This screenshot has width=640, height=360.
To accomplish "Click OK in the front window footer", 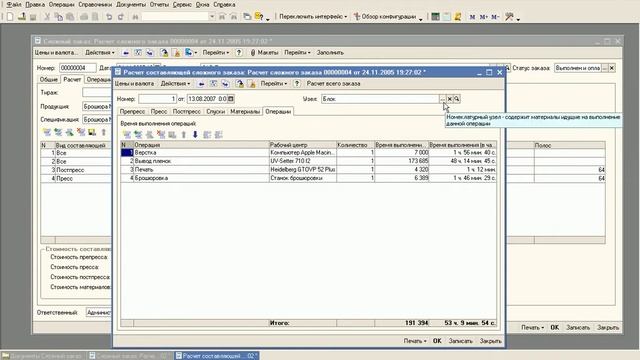I will (437, 341).
